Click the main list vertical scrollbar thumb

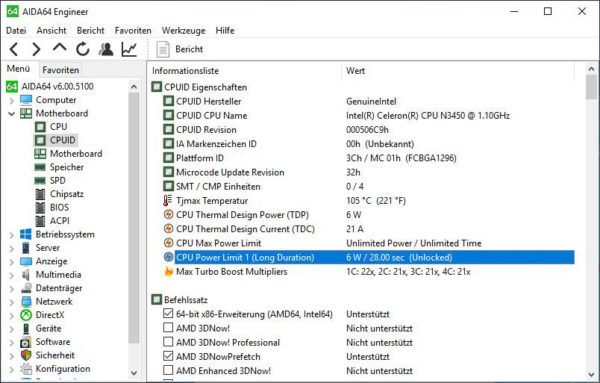[x=591, y=87]
